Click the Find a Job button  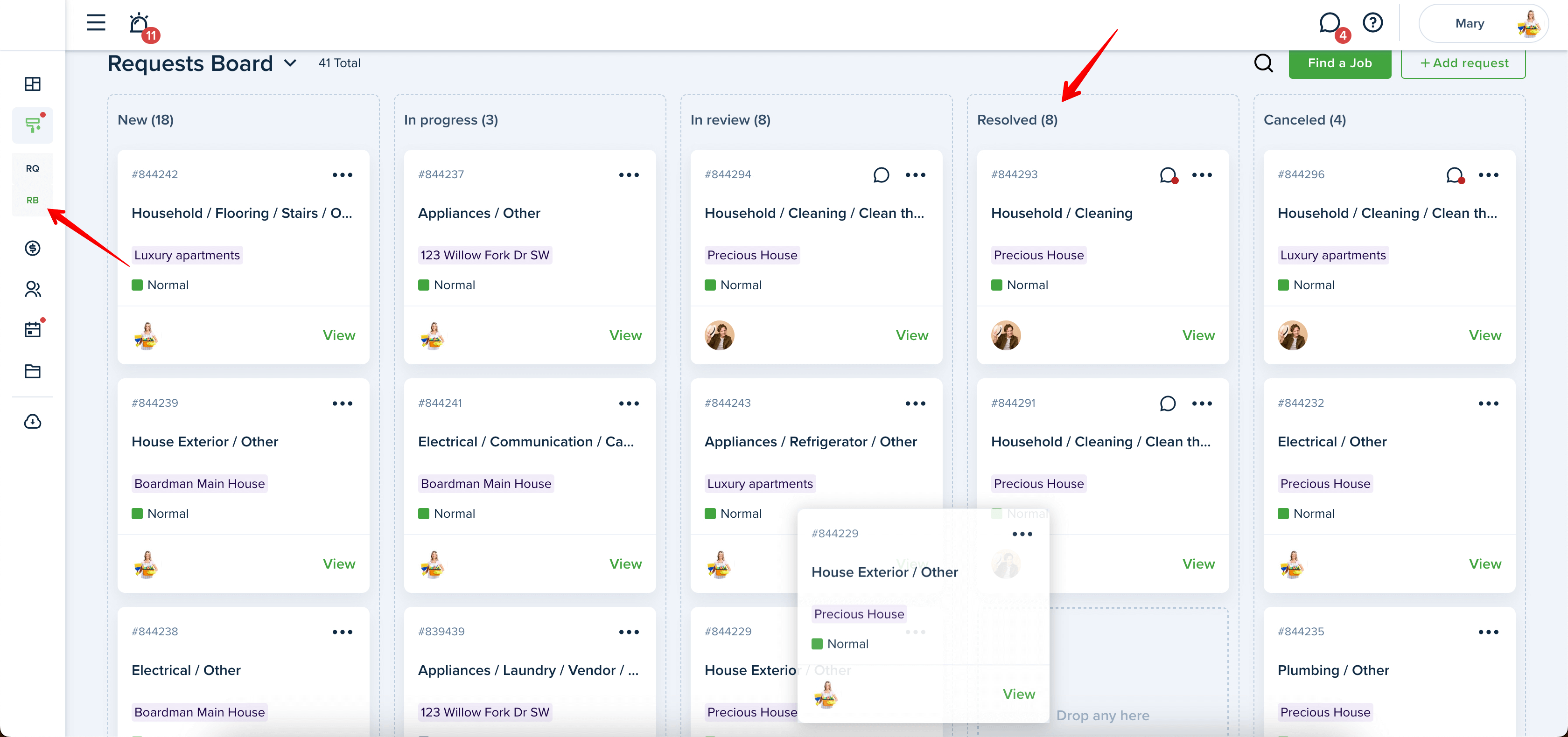coord(1339,63)
